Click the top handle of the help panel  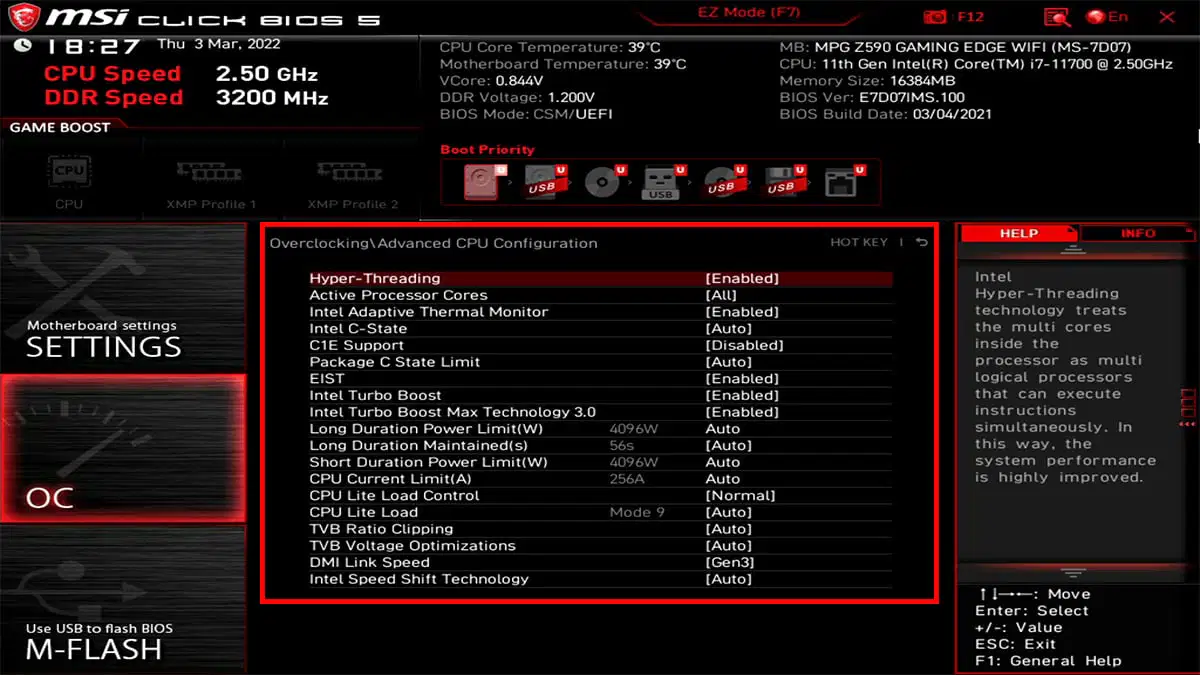pos(1072,251)
